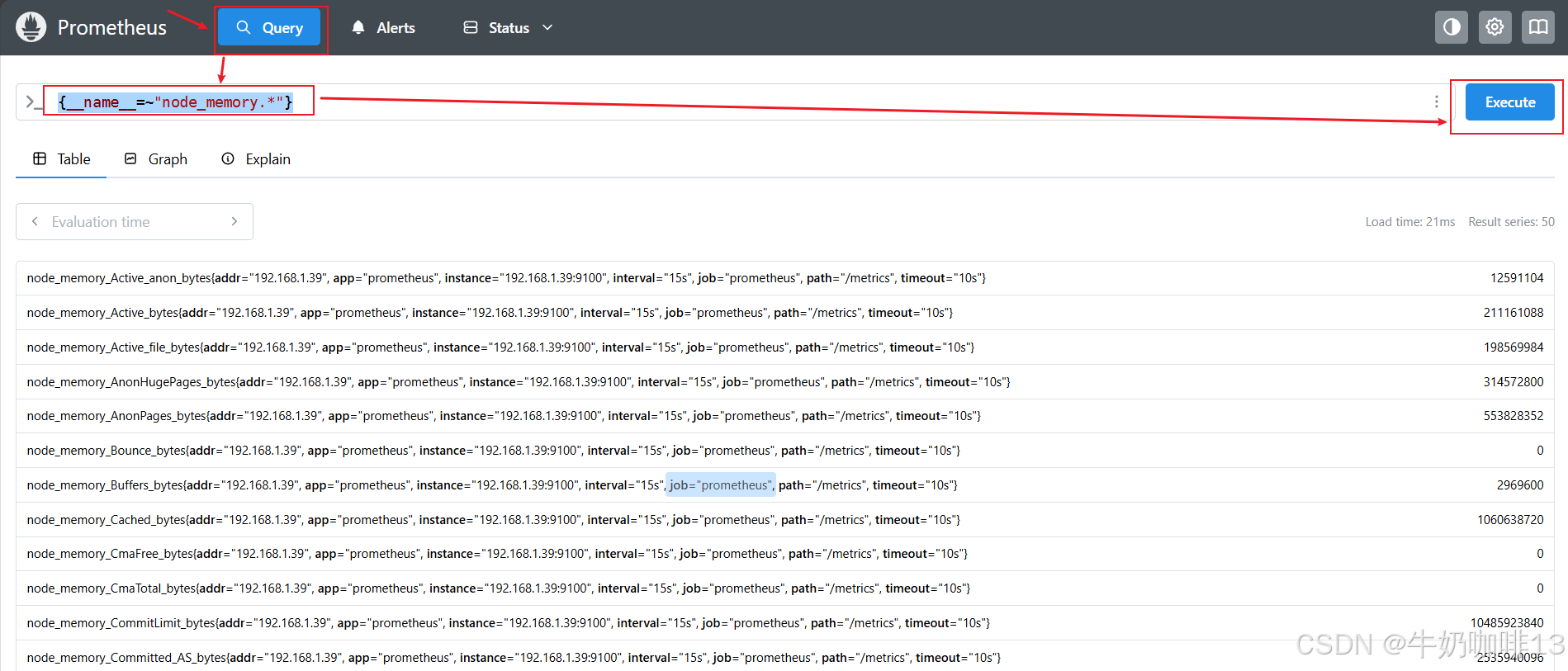
Task: Click the Evaluation time field
Action: point(135,221)
